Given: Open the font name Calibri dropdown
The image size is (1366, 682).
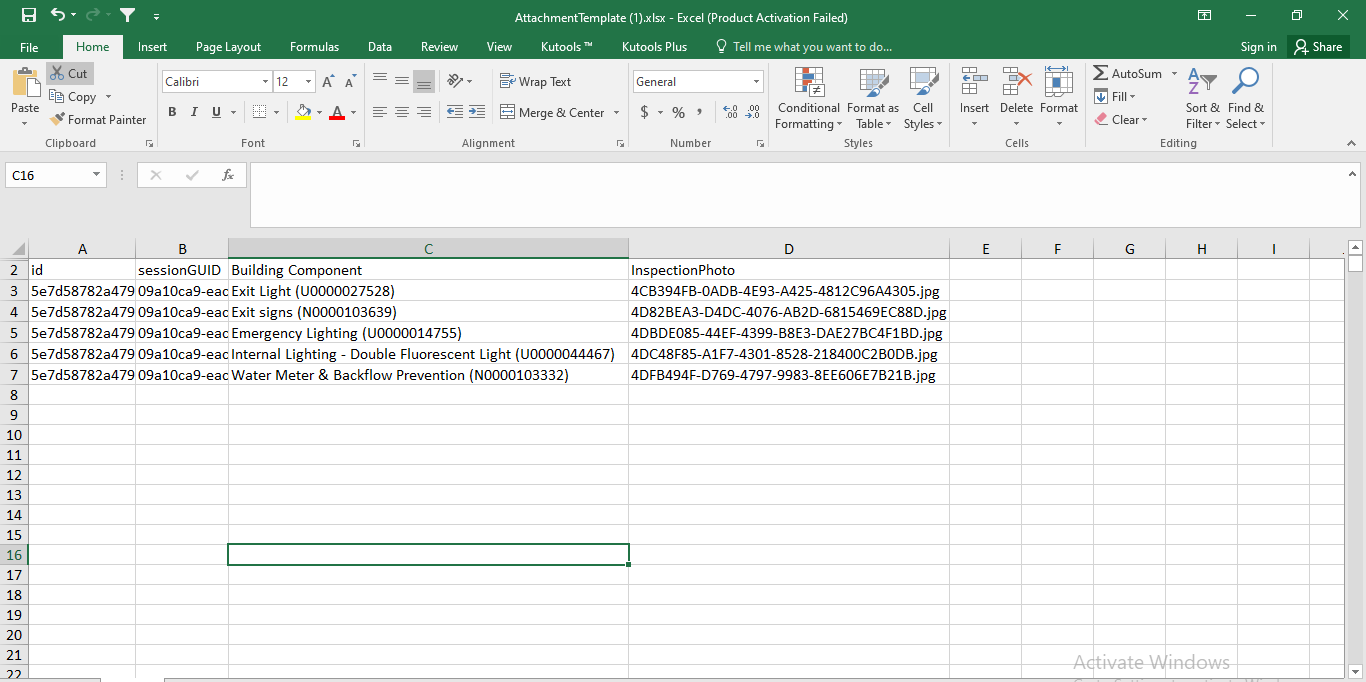Looking at the screenshot, I should (265, 82).
